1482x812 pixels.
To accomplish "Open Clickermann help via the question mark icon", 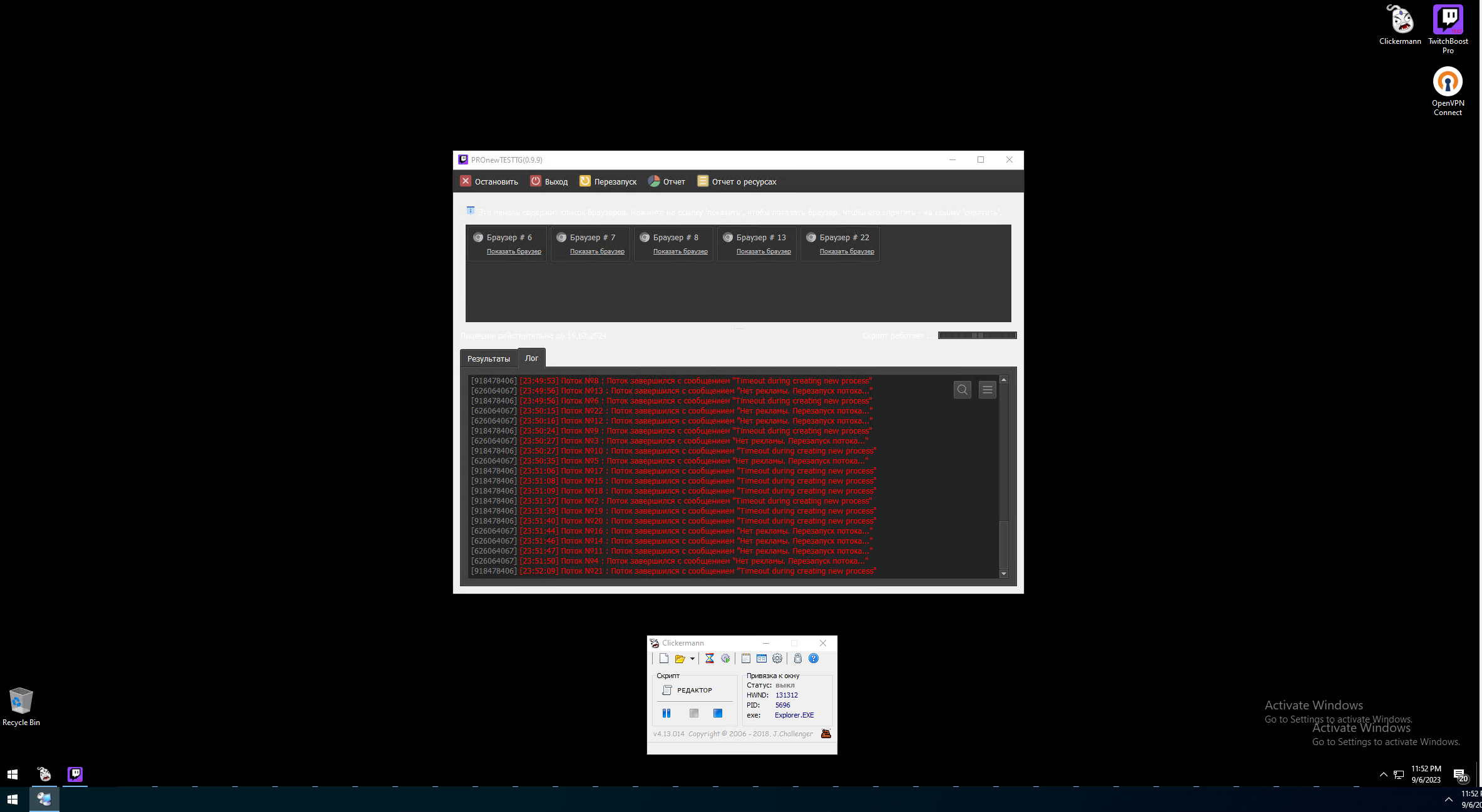I will coord(814,658).
